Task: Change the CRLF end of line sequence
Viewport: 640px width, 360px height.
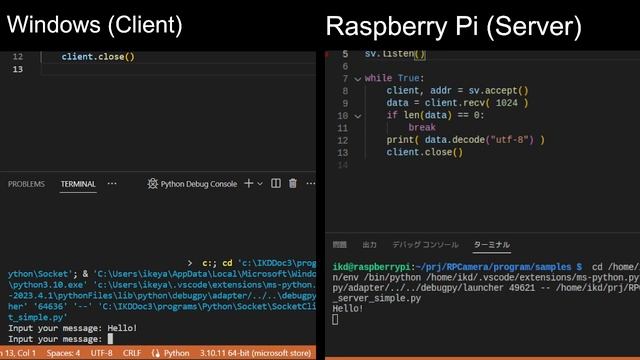Action: 132,353
